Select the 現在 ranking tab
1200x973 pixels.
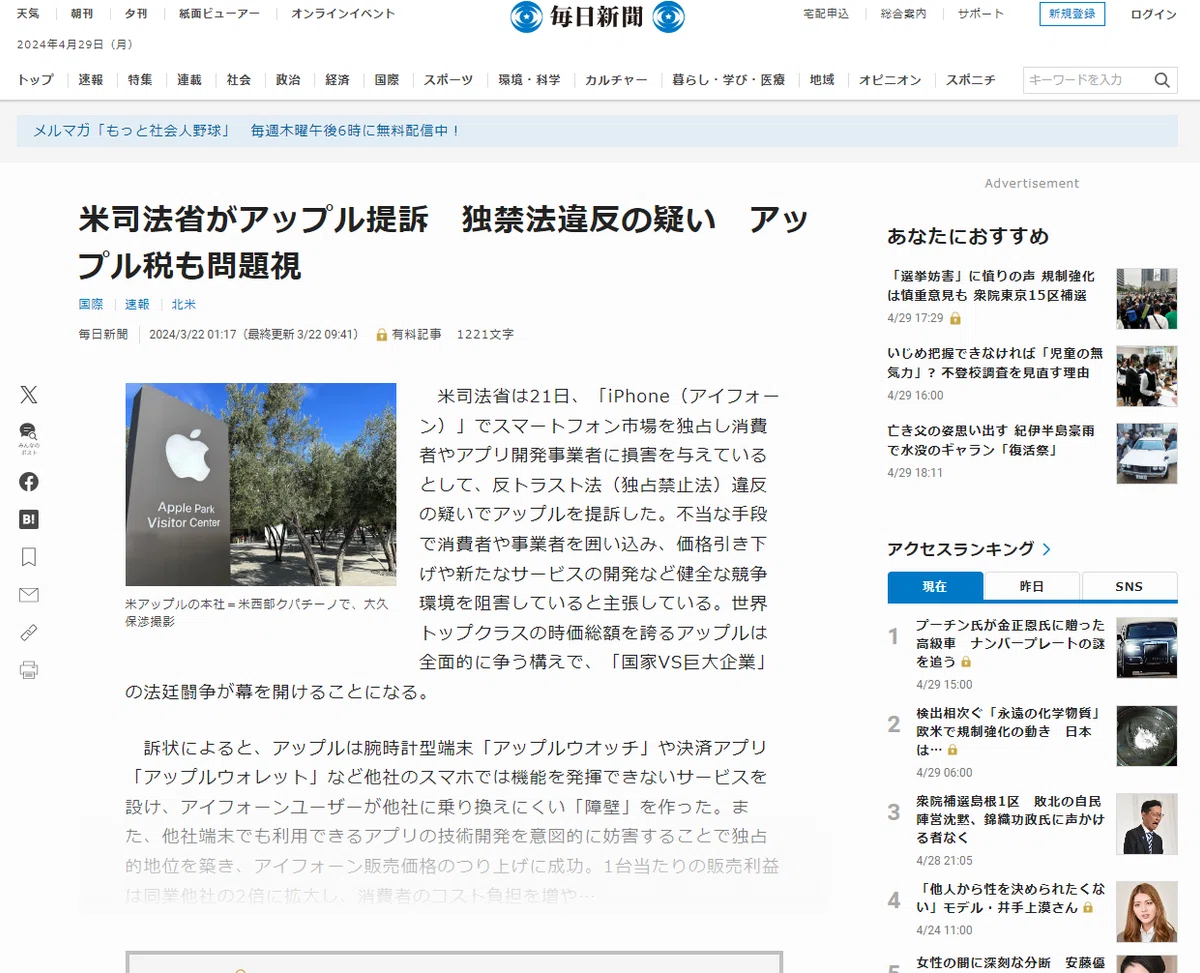tap(935, 587)
